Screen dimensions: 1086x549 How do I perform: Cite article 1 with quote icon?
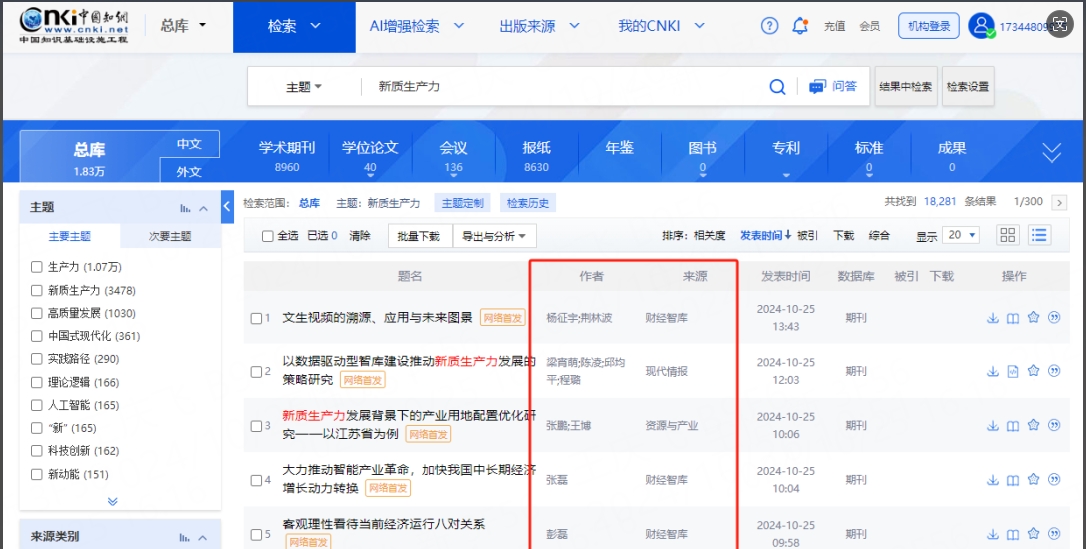1054,318
